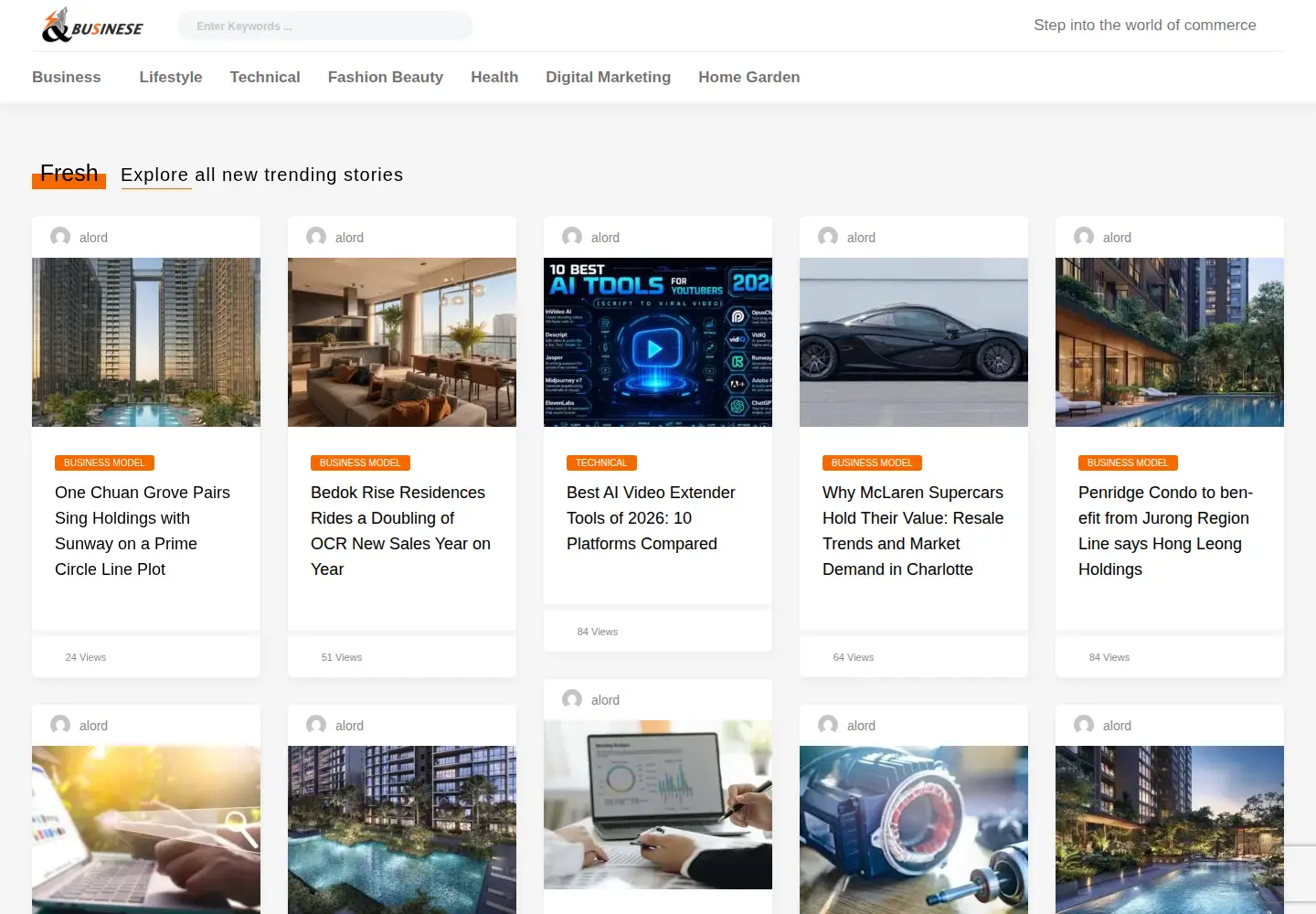
Task: Click avatar above laptop sunlight thumbnail
Action: pyautogui.click(x=60, y=725)
